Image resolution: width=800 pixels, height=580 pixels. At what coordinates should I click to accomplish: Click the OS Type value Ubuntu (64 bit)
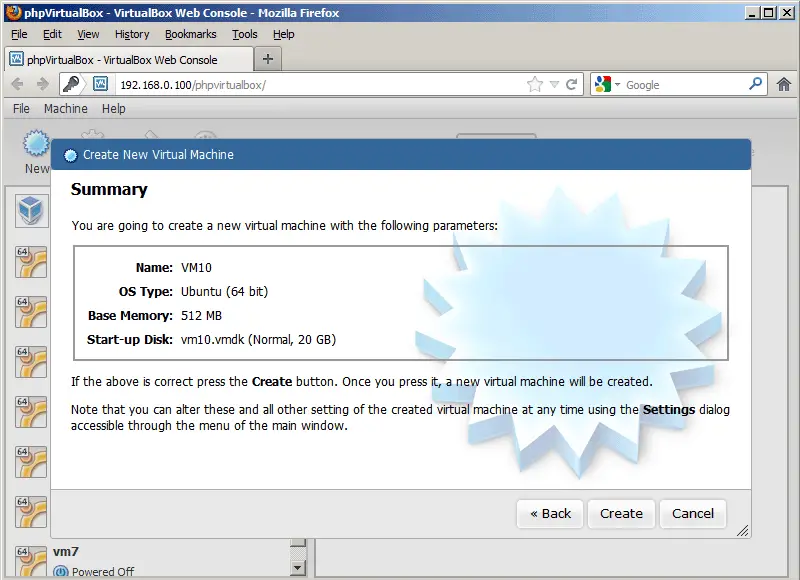(224, 292)
